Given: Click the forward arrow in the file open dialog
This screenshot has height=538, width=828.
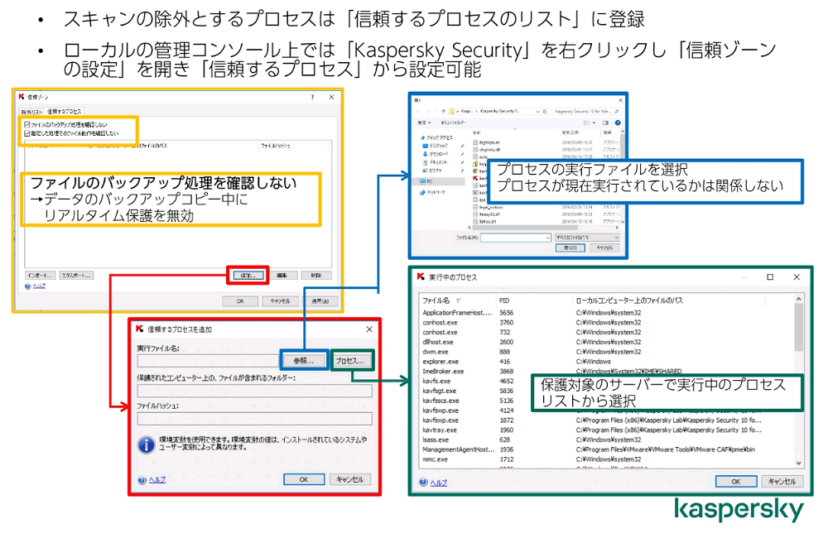Looking at the screenshot, I should point(428,111).
